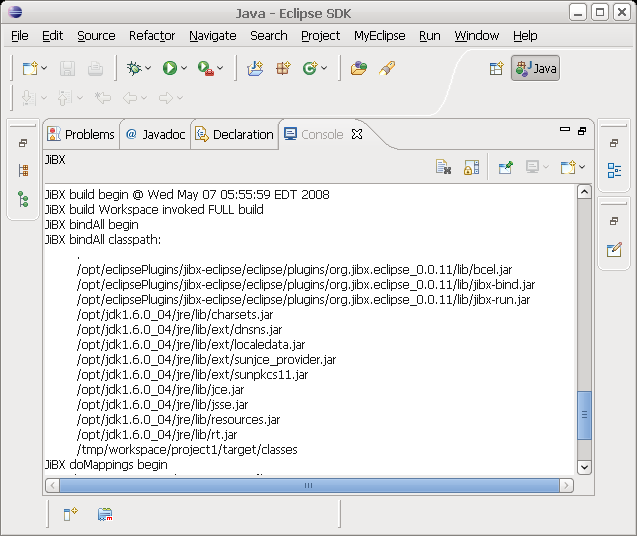This screenshot has height=536, width=637.
Task: Expand the Open Console dropdown arrow
Action: tap(582, 167)
